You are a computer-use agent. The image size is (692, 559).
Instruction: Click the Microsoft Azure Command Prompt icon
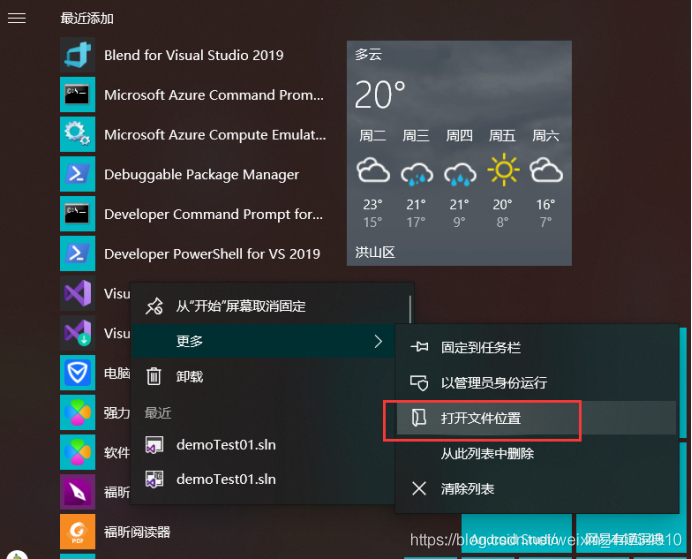(78, 94)
